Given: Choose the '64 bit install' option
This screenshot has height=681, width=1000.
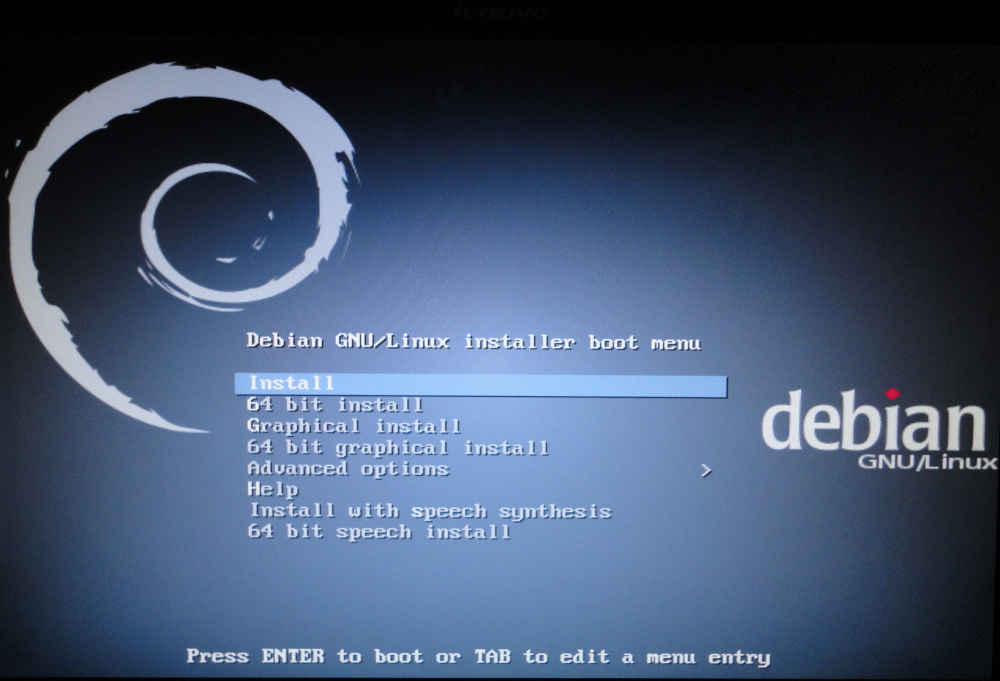Looking at the screenshot, I should pos(334,404).
